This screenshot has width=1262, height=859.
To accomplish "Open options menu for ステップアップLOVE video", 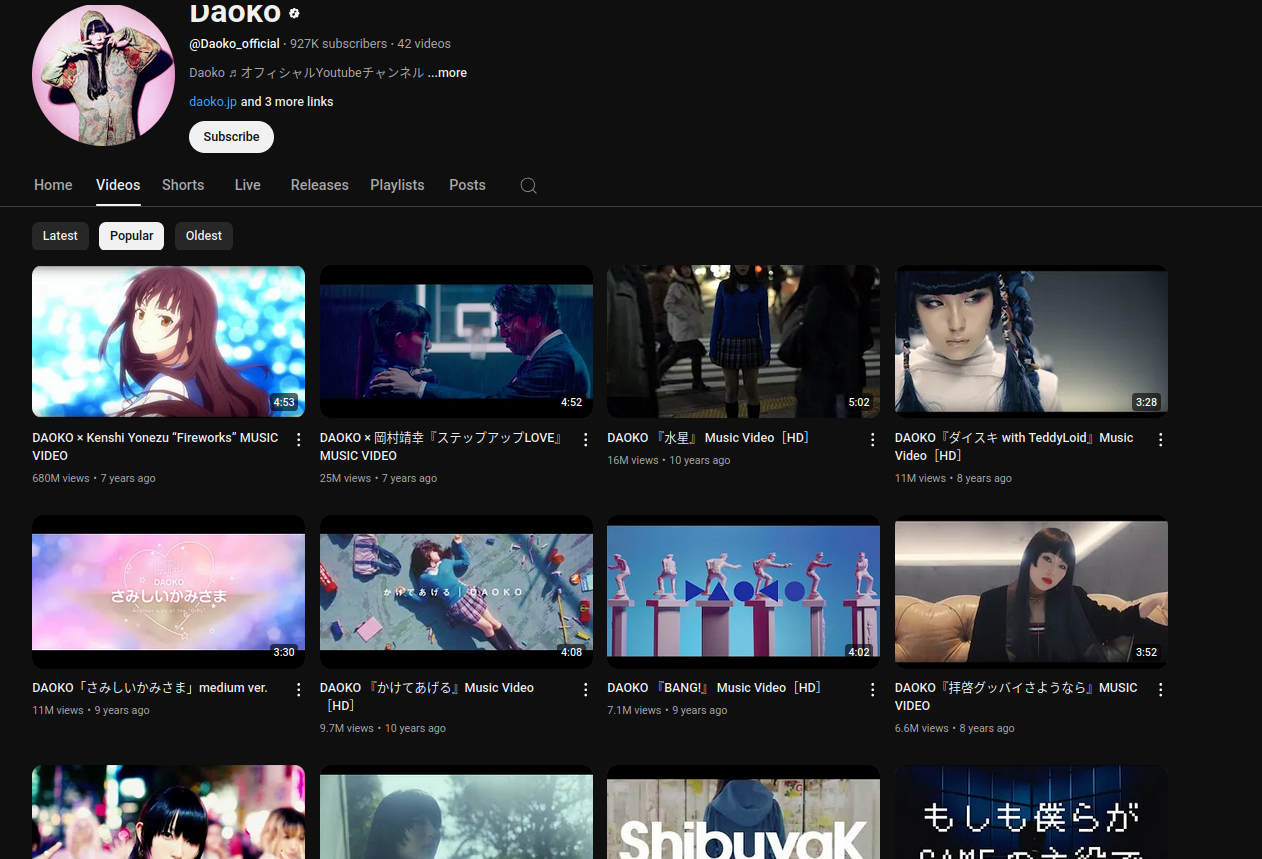I will [586, 440].
